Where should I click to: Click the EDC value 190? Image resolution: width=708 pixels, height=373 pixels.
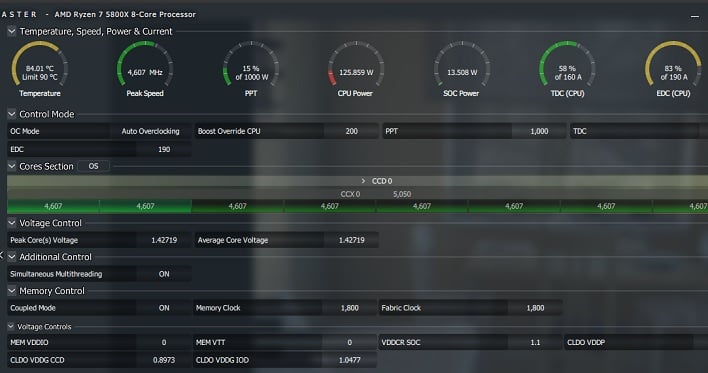click(164, 149)
